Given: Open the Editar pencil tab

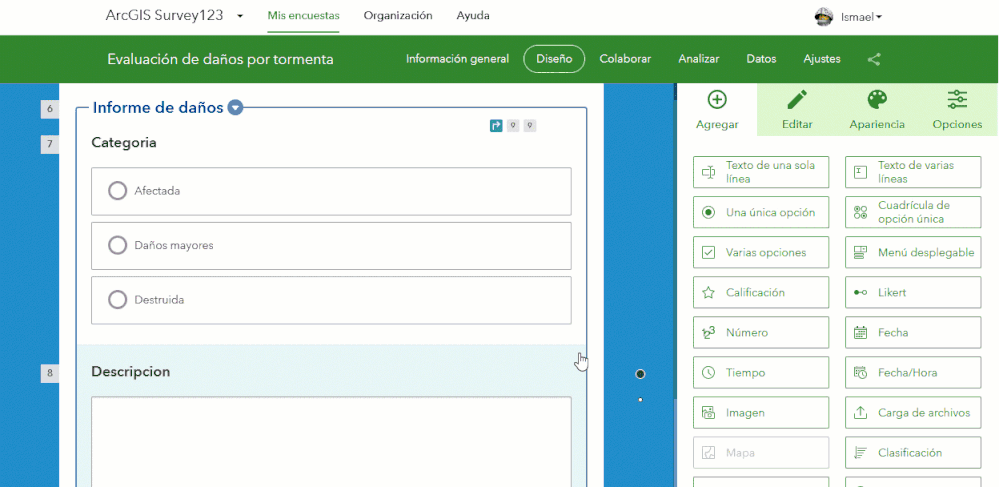Looking at the screenshot, I should click(796, 109).
